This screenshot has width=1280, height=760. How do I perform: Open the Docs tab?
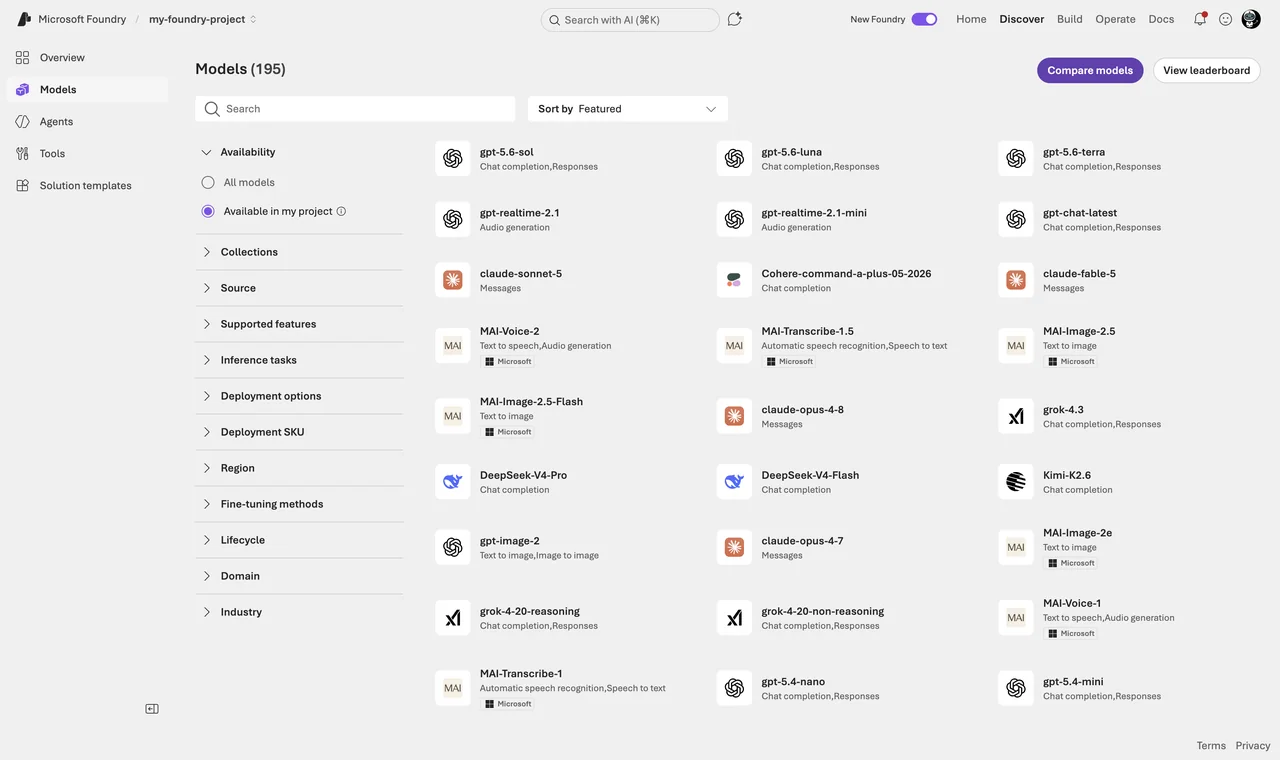click(x=1161, y=19)
